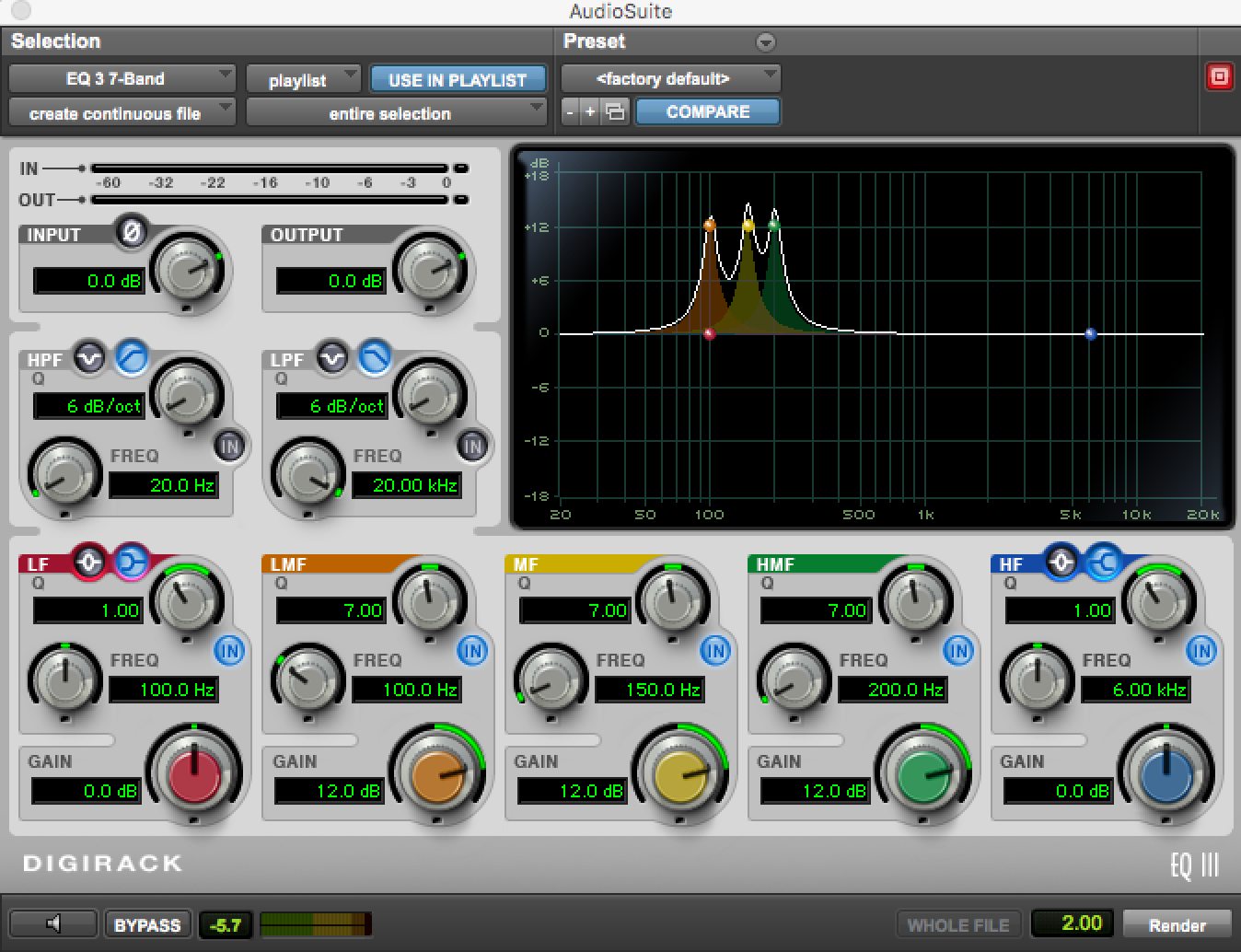Click HPF 6 dB/oct slope field
Viewport: 1241px width, 952px height.
(x=89, y=406)
